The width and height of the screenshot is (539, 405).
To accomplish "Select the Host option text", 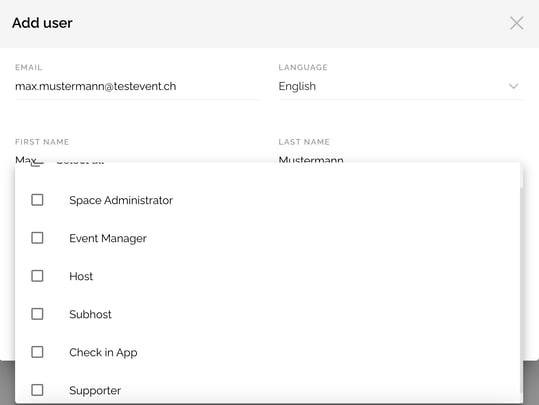I will pos(81,276).
